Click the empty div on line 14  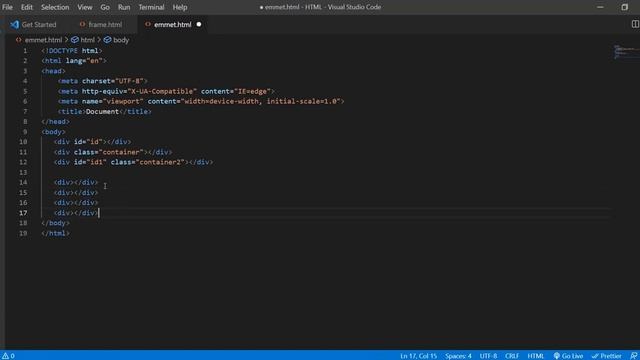coord(76,182)
